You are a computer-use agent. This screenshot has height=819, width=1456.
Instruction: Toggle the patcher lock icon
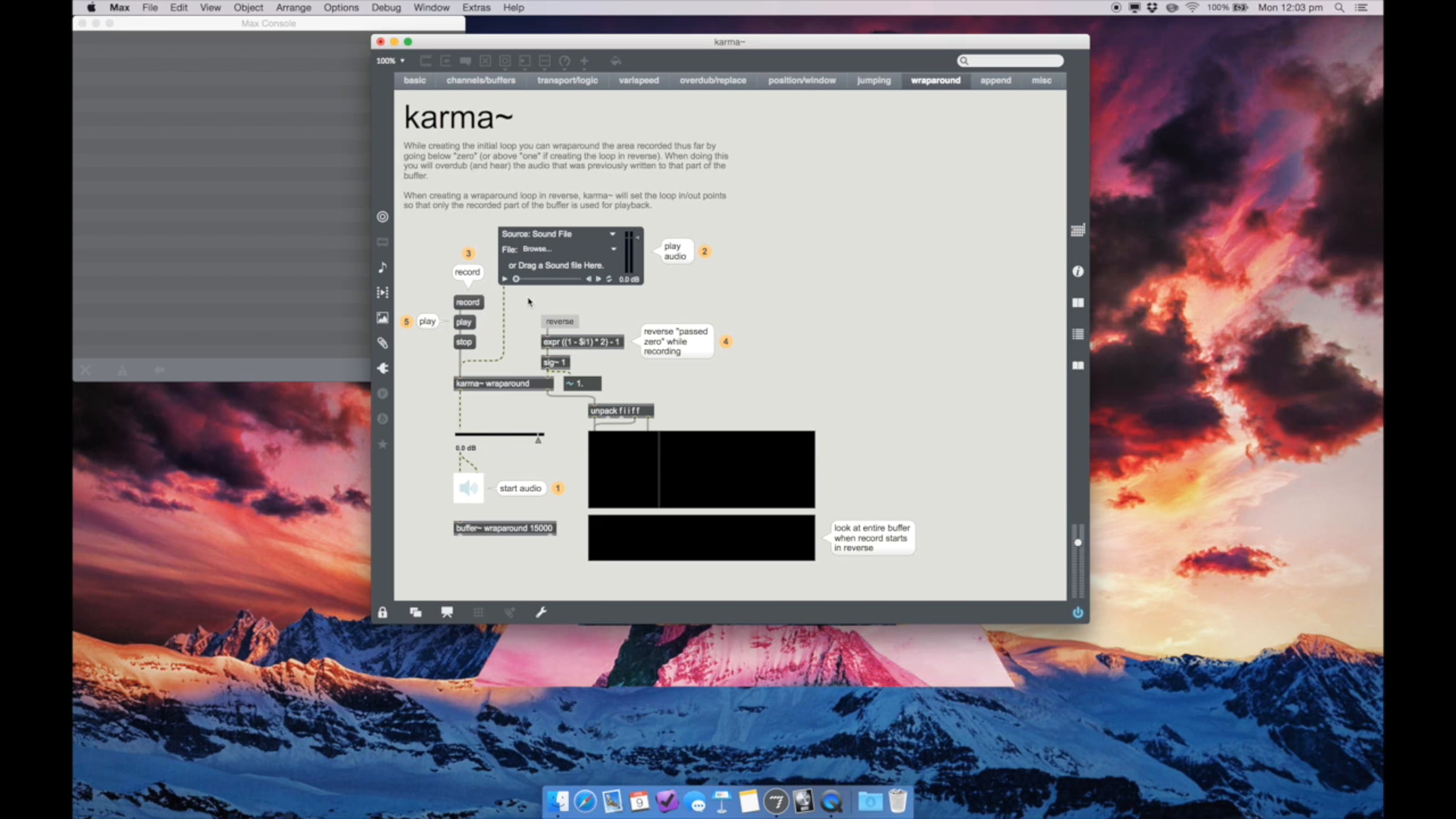click(x=382, y=612)
